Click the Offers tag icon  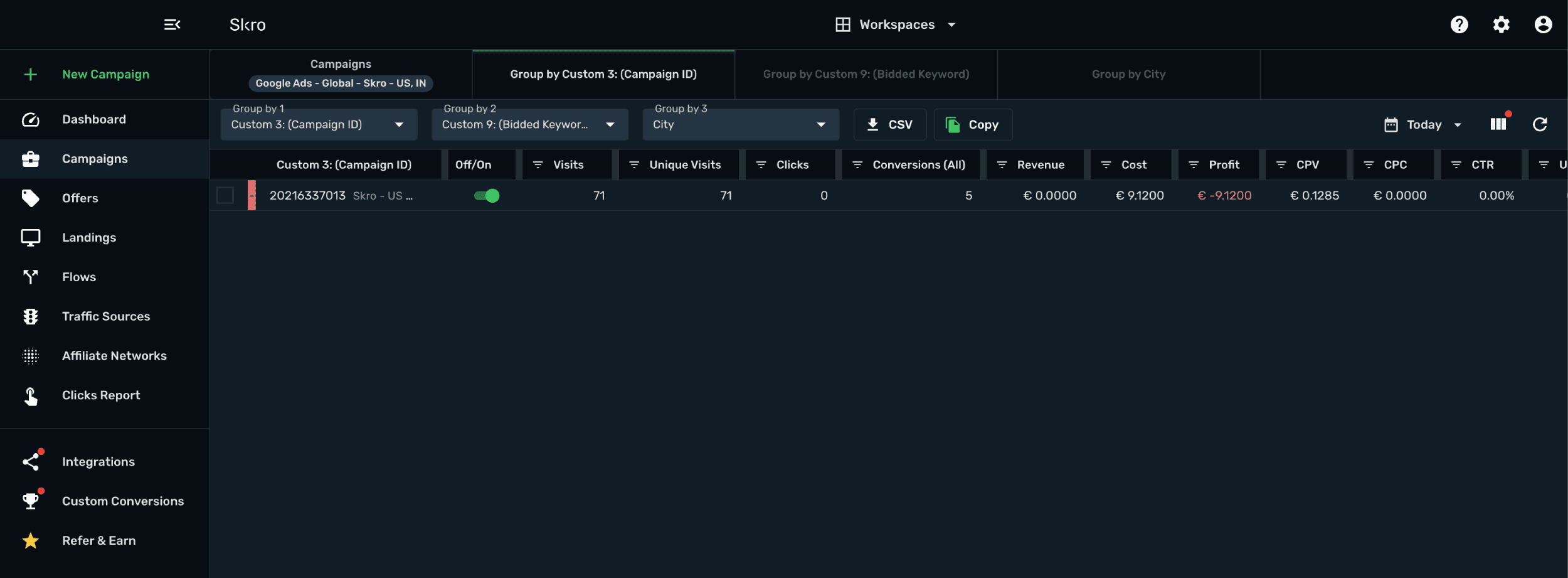[31, 198]
